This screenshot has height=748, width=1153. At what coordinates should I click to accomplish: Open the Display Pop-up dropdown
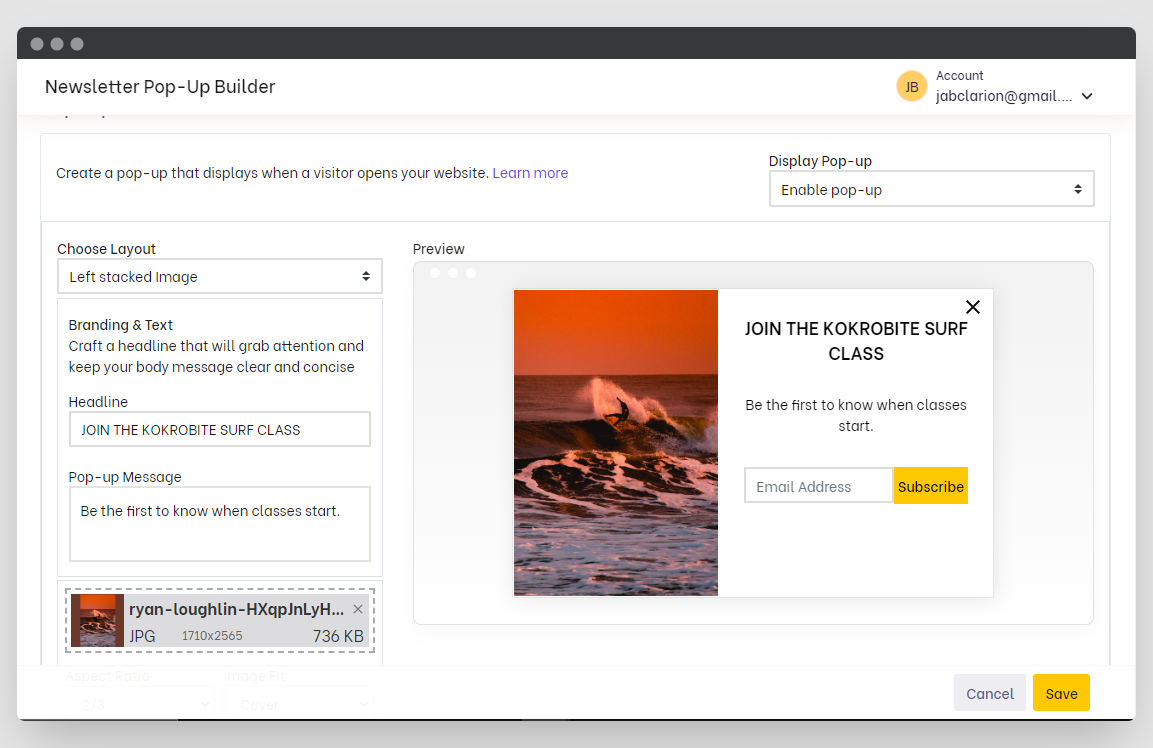(x=931, y=189)
